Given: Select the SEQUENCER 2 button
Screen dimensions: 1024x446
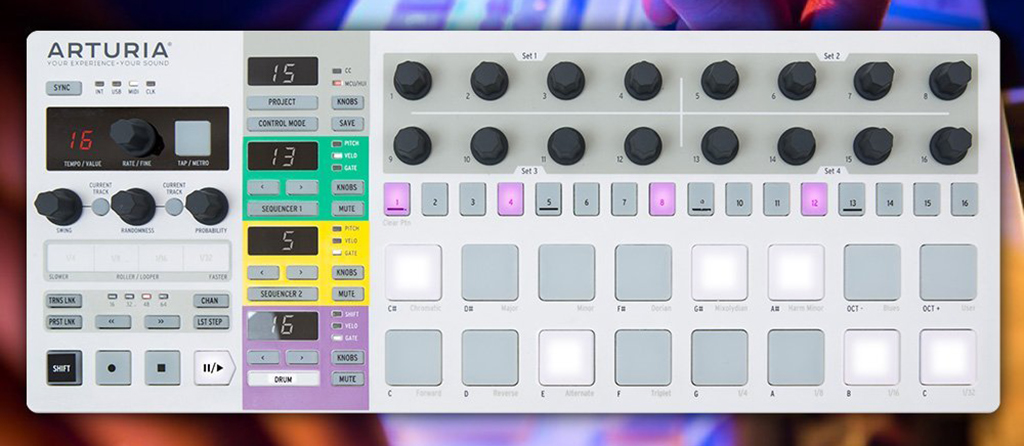Looking at the screenshot, I should (x=283, y=294).
